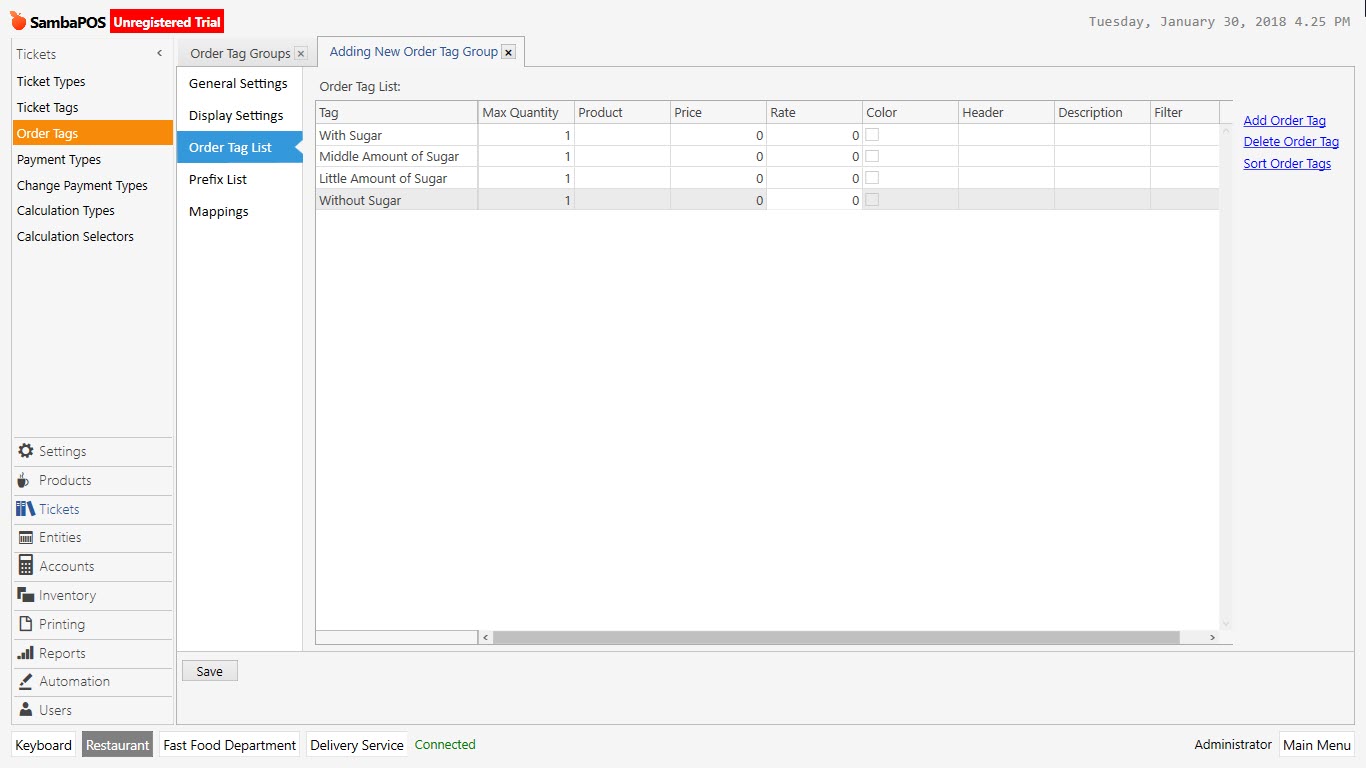
Task: Click the Add Order Tag link
Action: [1283, 119]
